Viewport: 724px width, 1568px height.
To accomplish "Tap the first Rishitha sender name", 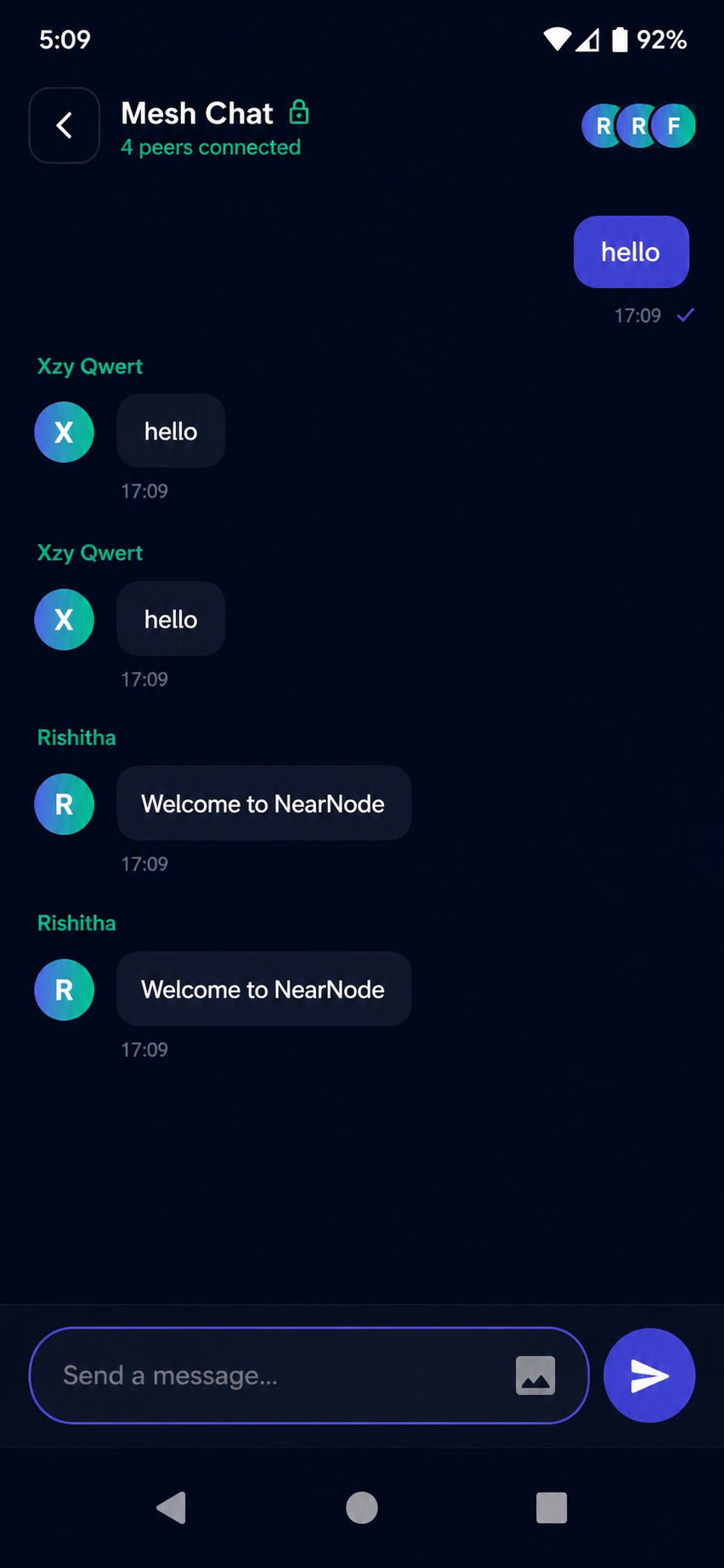I will (x=76, y=737).
